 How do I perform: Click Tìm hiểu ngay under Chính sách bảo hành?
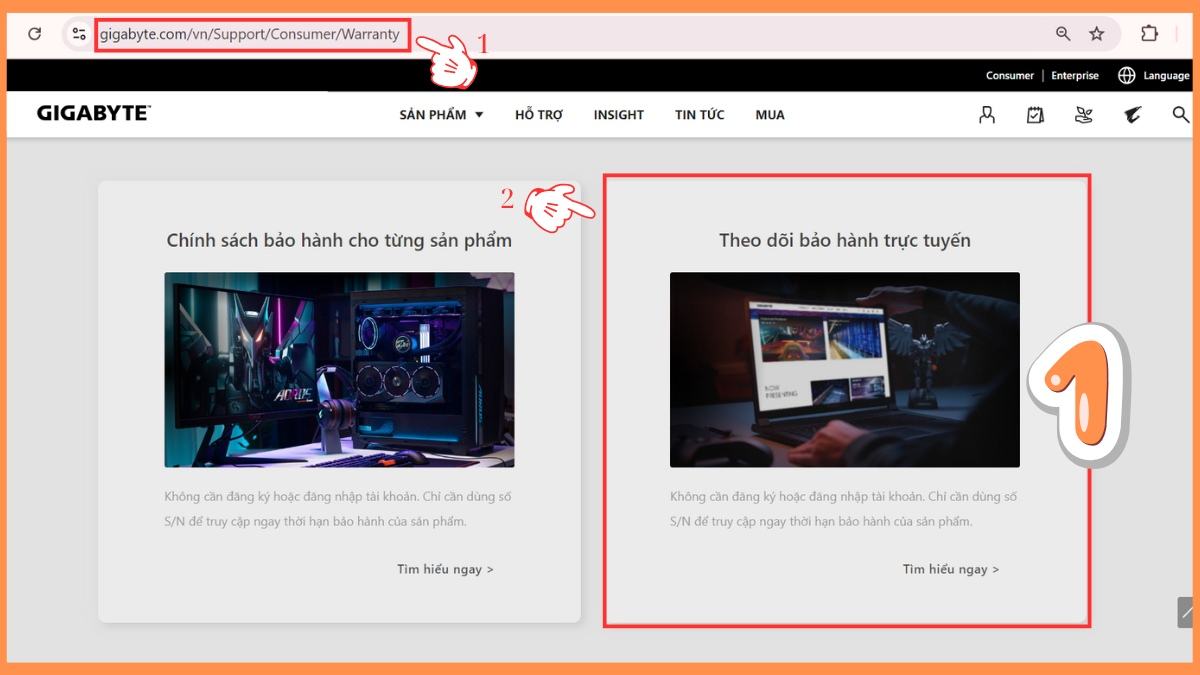445,569
